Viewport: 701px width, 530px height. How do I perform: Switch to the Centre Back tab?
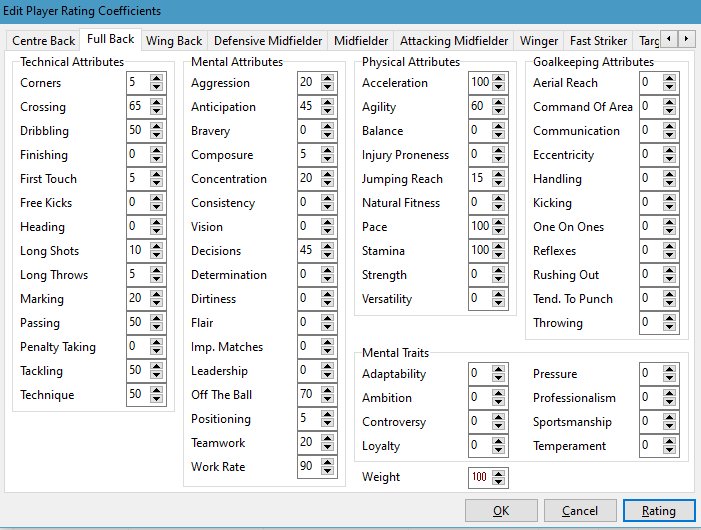43,41
